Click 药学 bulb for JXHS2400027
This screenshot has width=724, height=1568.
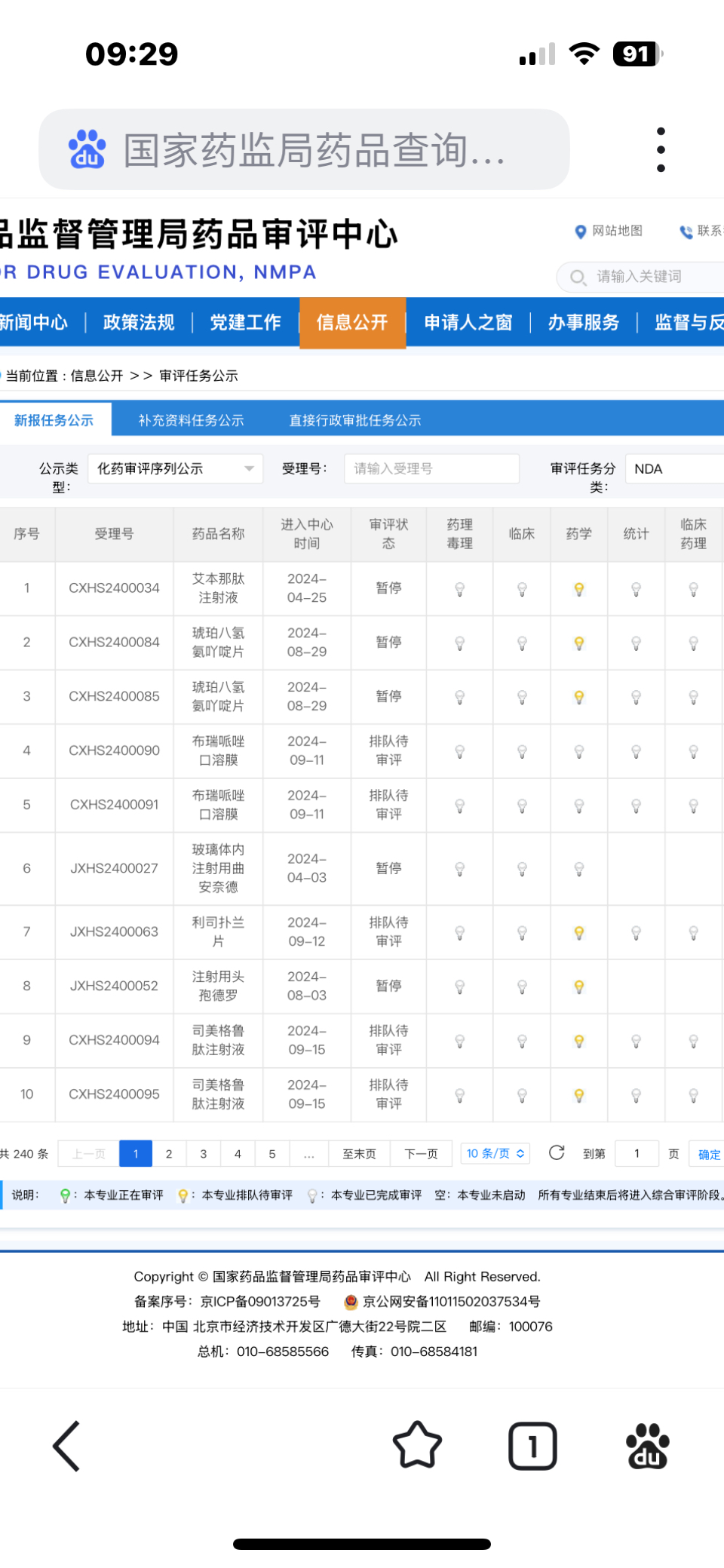point(579,870)
